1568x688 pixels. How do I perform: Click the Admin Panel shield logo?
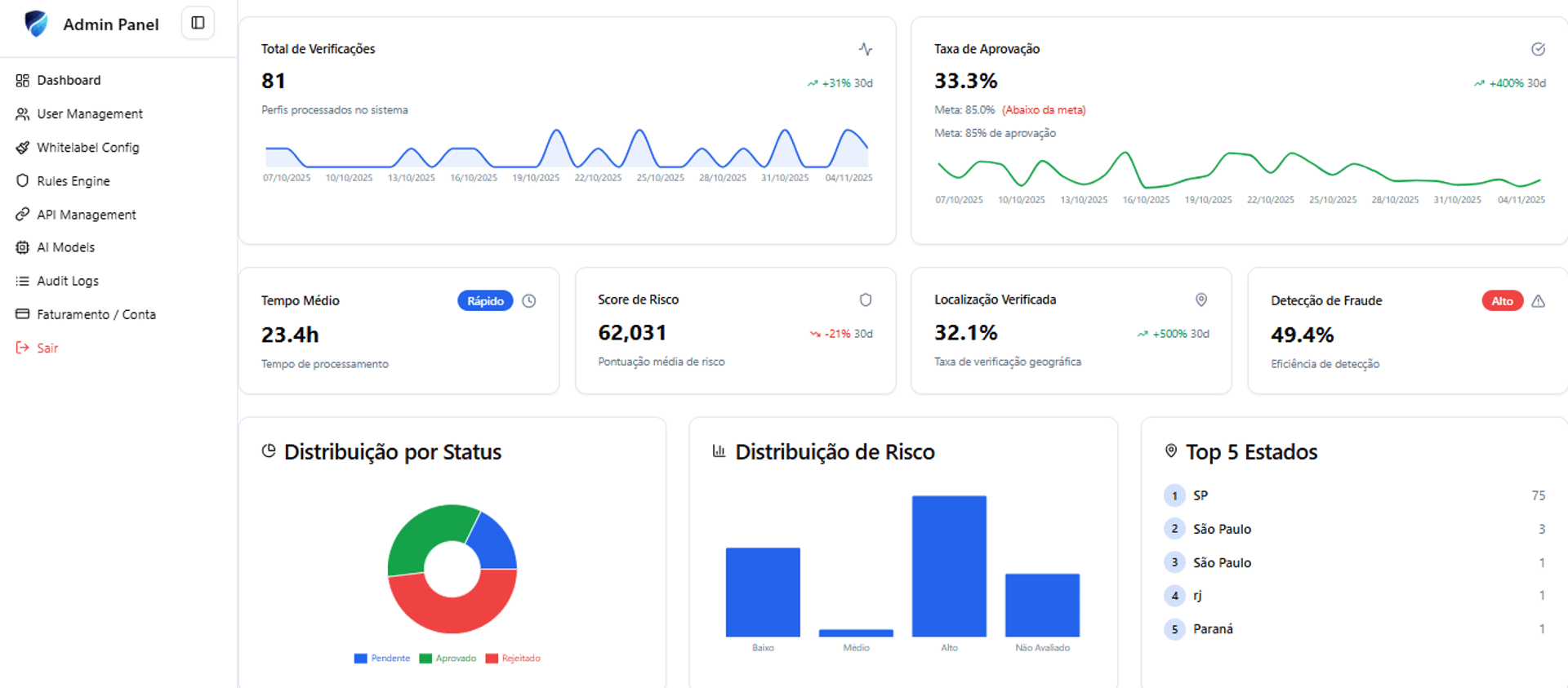[36, 24]
